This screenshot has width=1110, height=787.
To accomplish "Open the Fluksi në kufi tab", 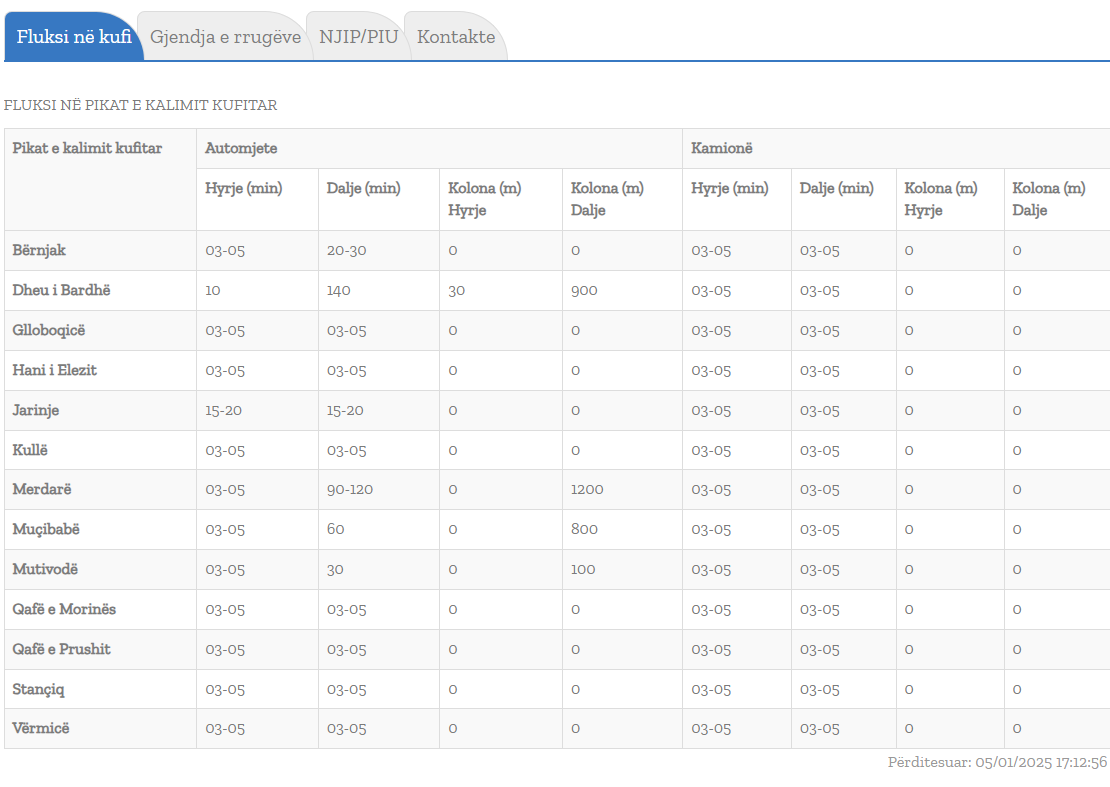I will point(74,37).
